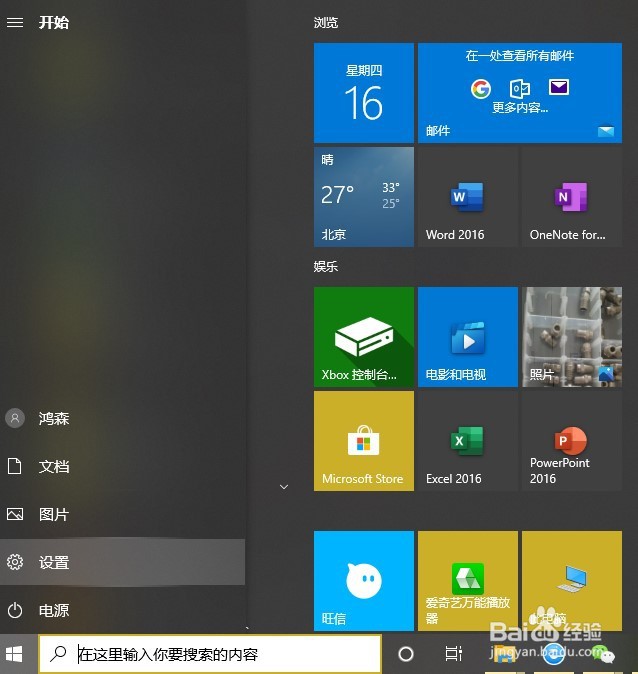This screenshot has height=674, width=638.
Task: Launch OneNote tile
Action: pyautogui.click(x=572, y=197)
